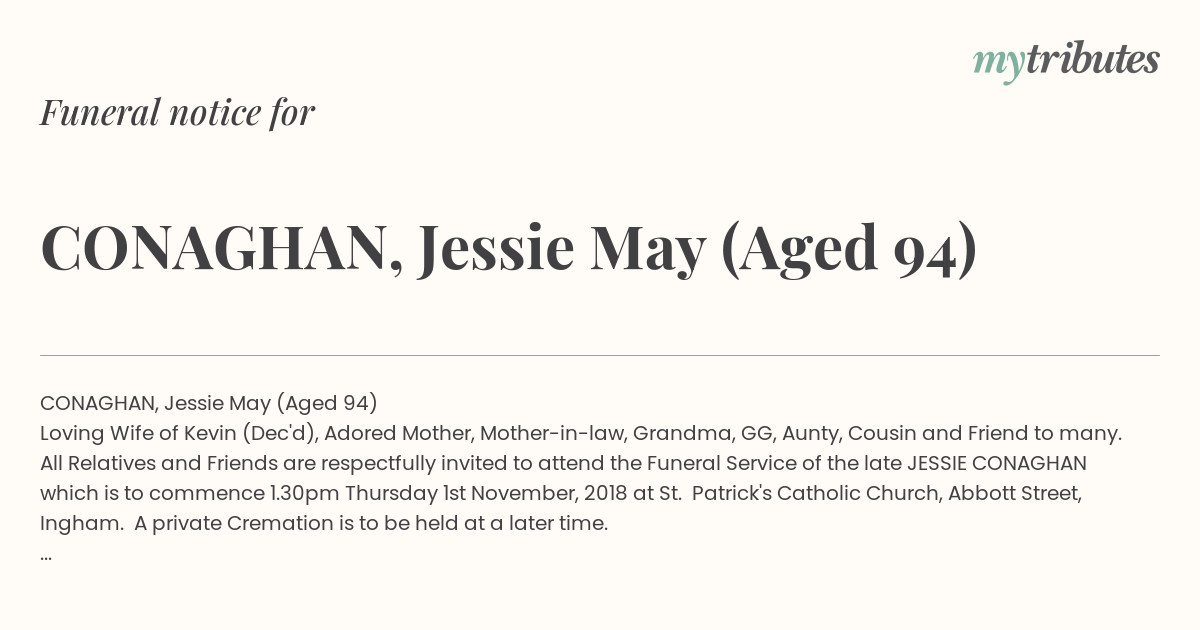Click the horizontal divider line
The image size is (1200, 630).
click(x=600, y=355)
